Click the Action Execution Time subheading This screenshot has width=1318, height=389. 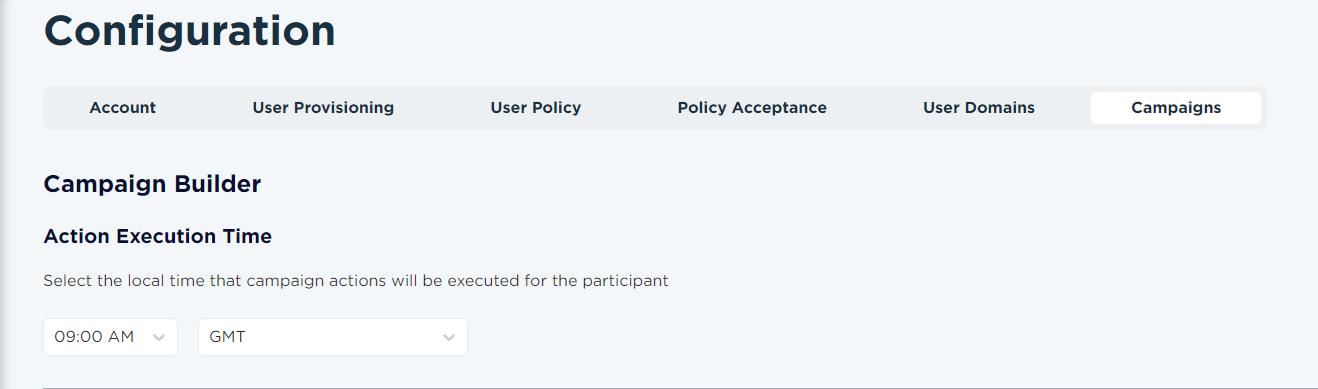click(x=158, y=237)
